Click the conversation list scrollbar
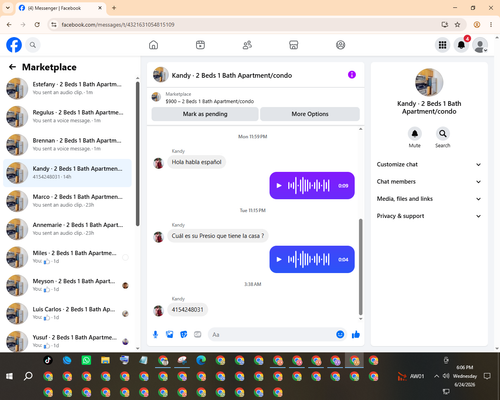 pyautogui.click(x=137, y=153)
